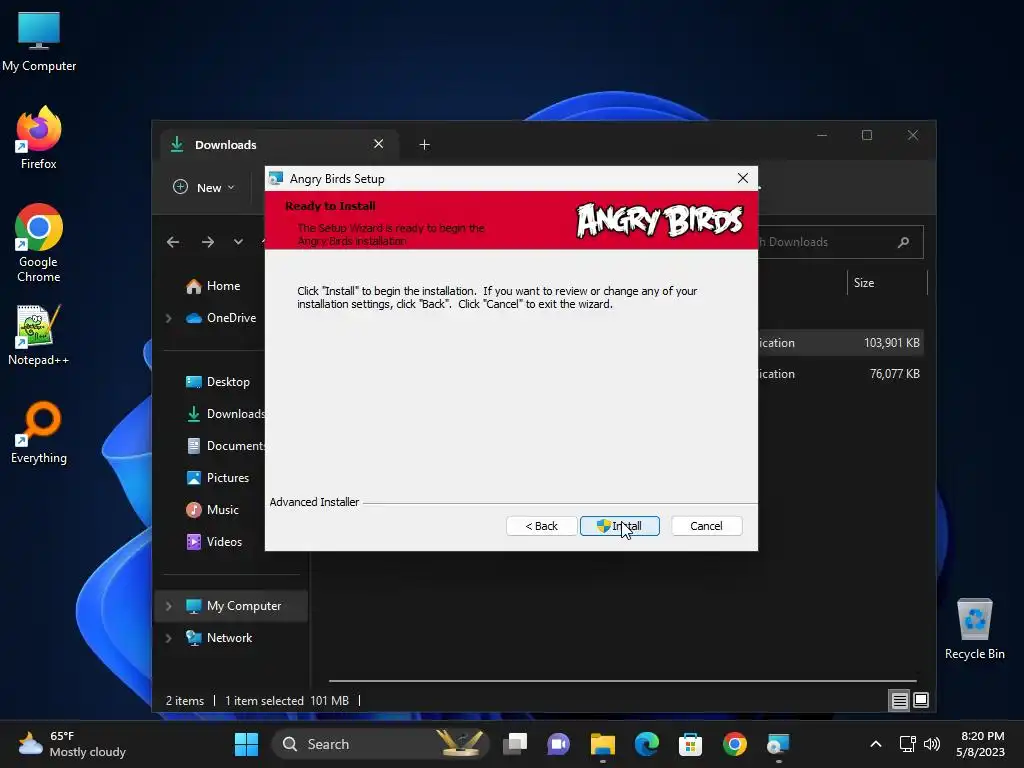Open Downloads in the navigation pane
This screenshot has width=1024, height=768.
[x=225, y=414]
